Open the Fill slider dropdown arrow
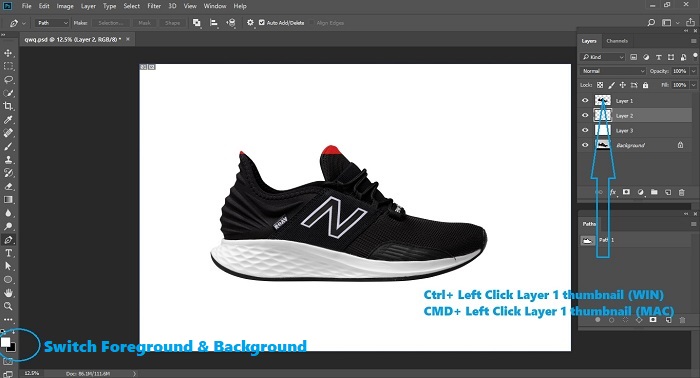This screenshot has width=700, height=378. [693, 85]
